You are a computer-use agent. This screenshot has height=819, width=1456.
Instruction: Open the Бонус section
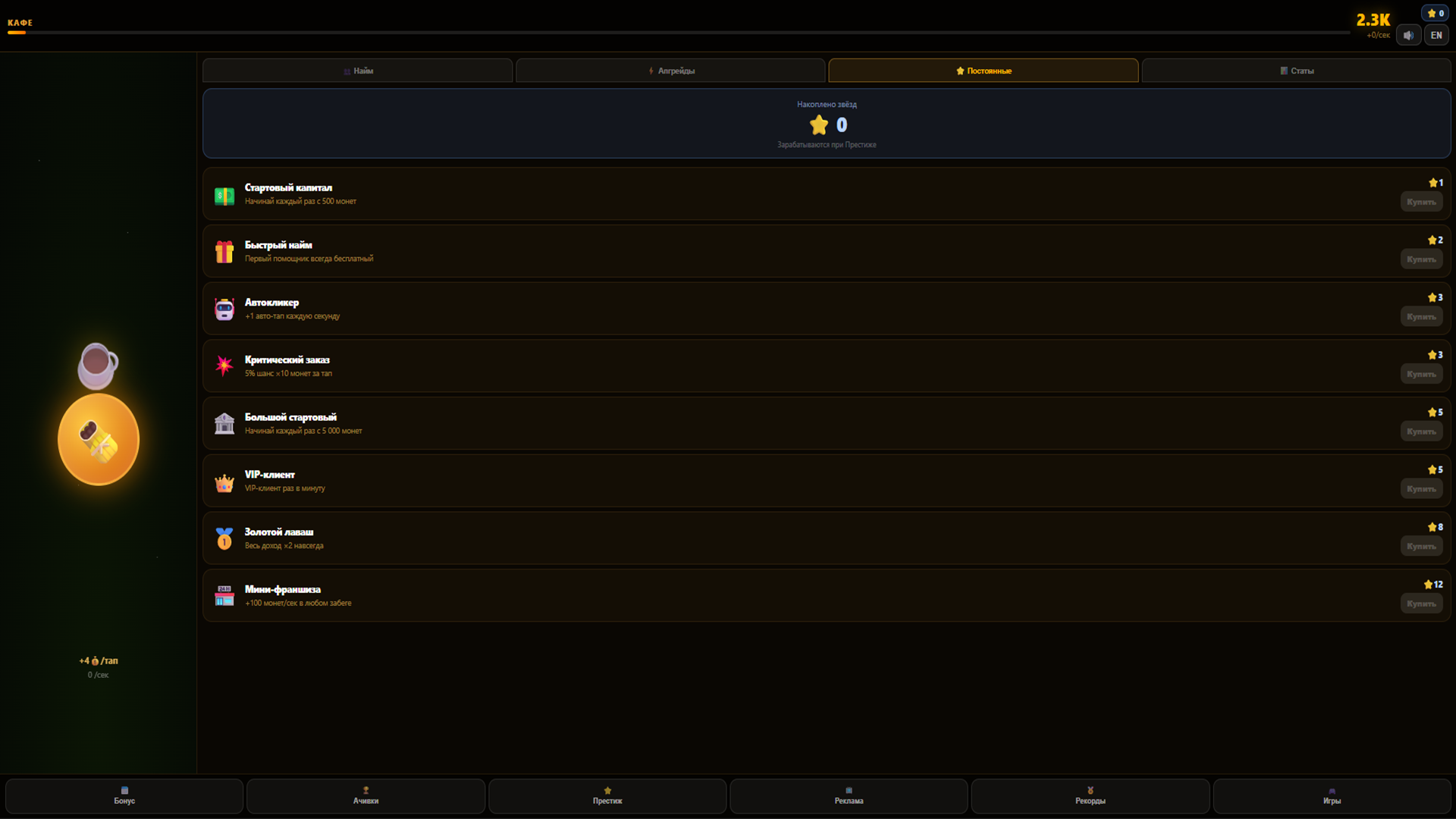[124, 796]
